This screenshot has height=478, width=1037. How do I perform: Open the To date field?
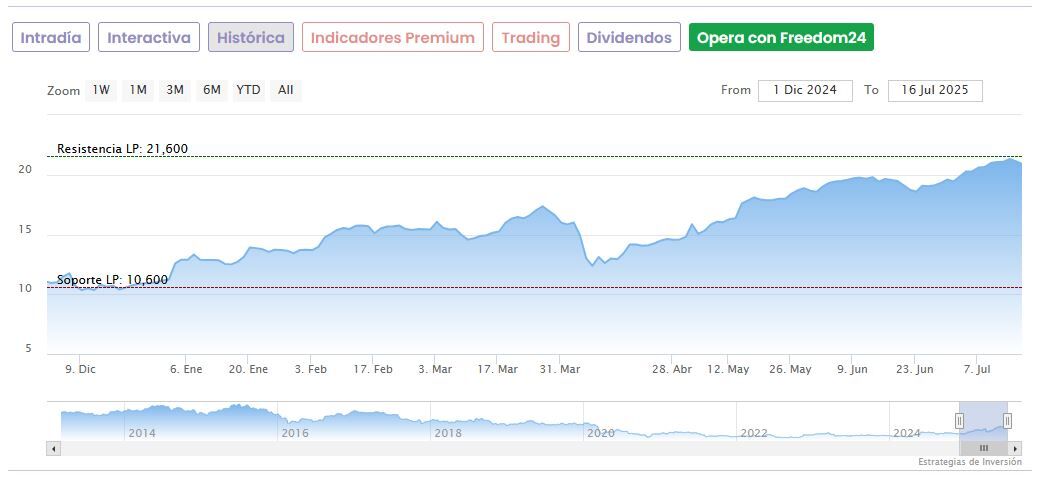click(935, 90)
